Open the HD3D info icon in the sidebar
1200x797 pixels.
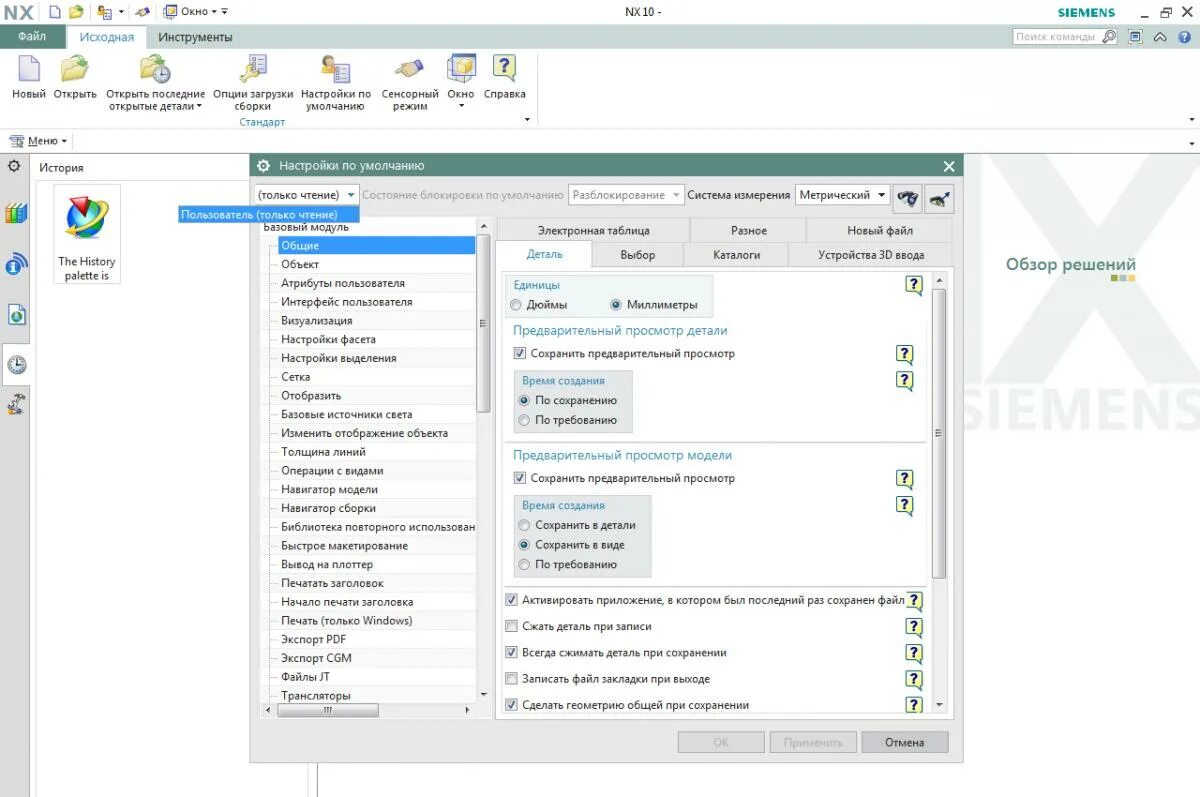pyautogui.click(x=16, y=264)
